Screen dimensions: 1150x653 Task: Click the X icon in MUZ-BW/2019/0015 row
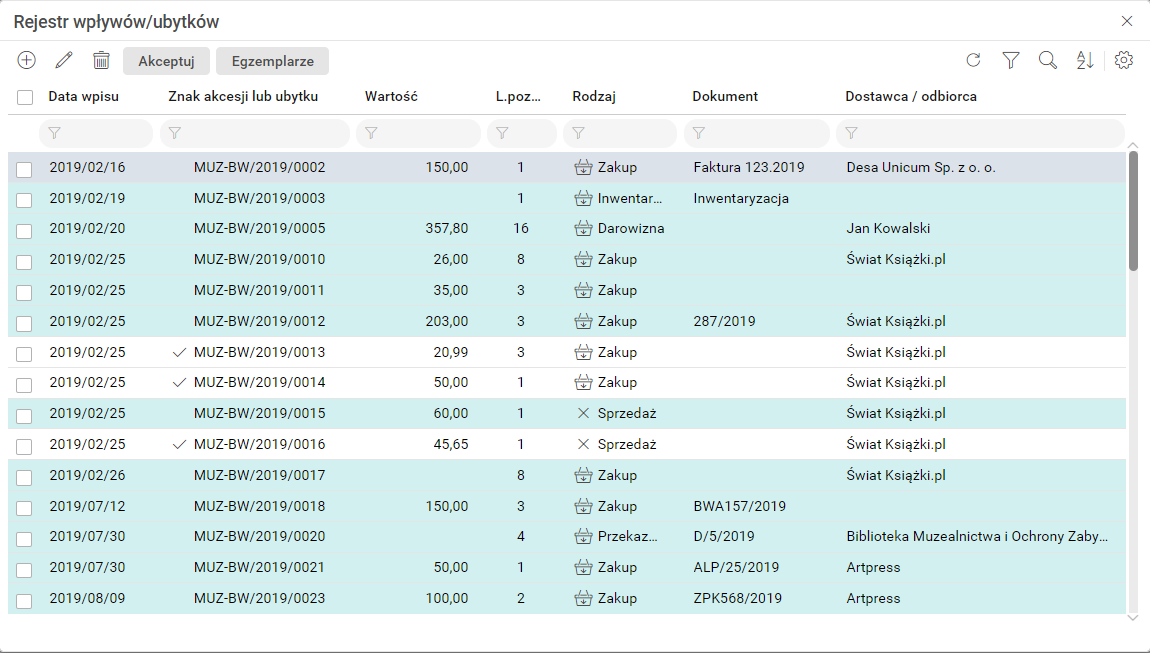[583, 413]
